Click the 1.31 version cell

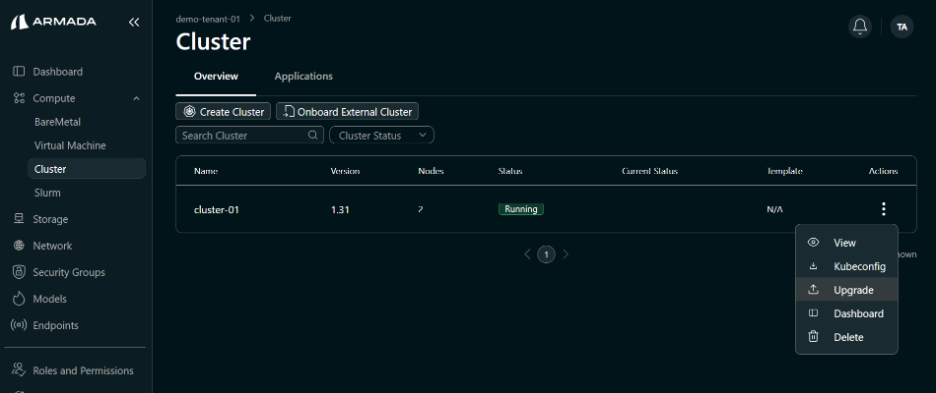coord(340,210)
